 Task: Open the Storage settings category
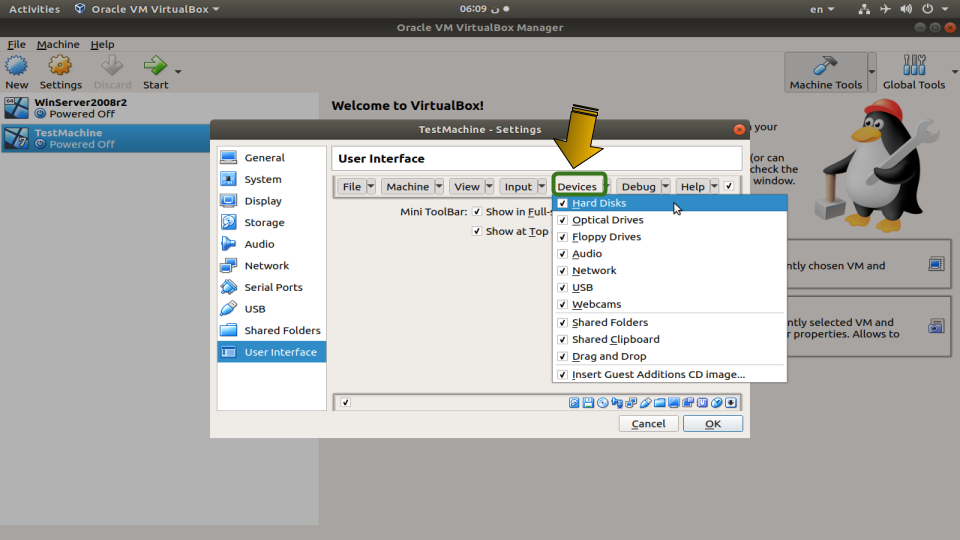tap(271, 222)
